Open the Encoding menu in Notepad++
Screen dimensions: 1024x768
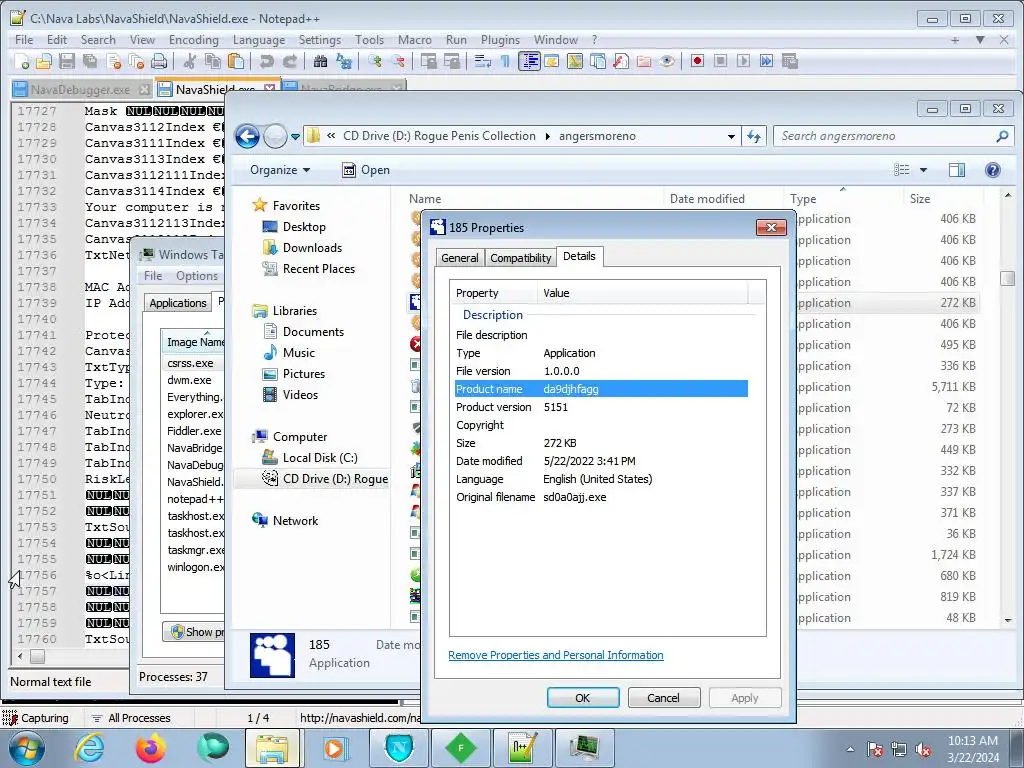[194, 40]
